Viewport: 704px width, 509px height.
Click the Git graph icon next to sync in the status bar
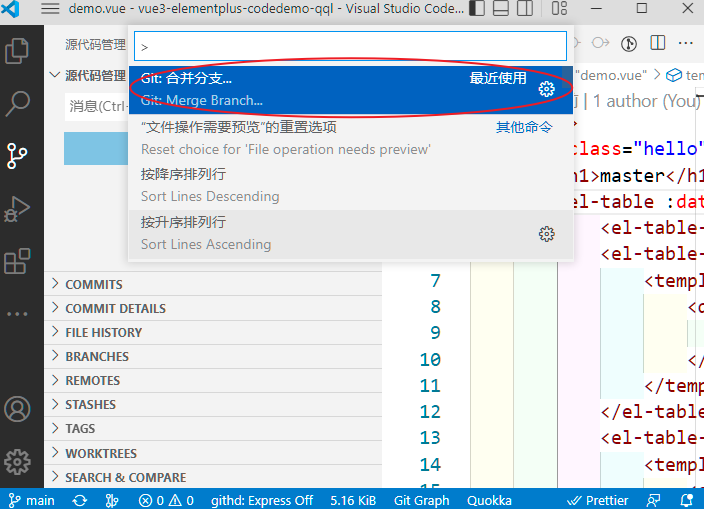[112, 500]
